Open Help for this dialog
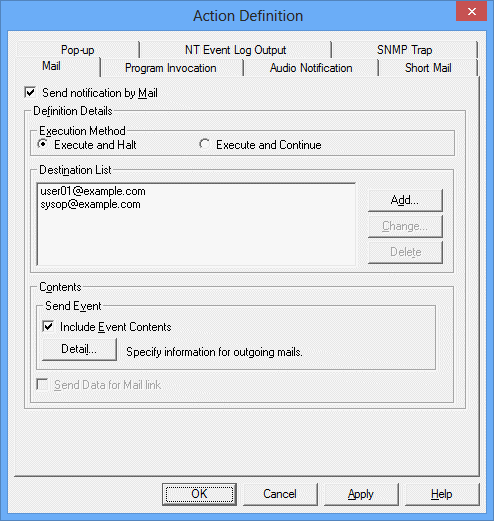The image size is (494, 521). point(442,494)
